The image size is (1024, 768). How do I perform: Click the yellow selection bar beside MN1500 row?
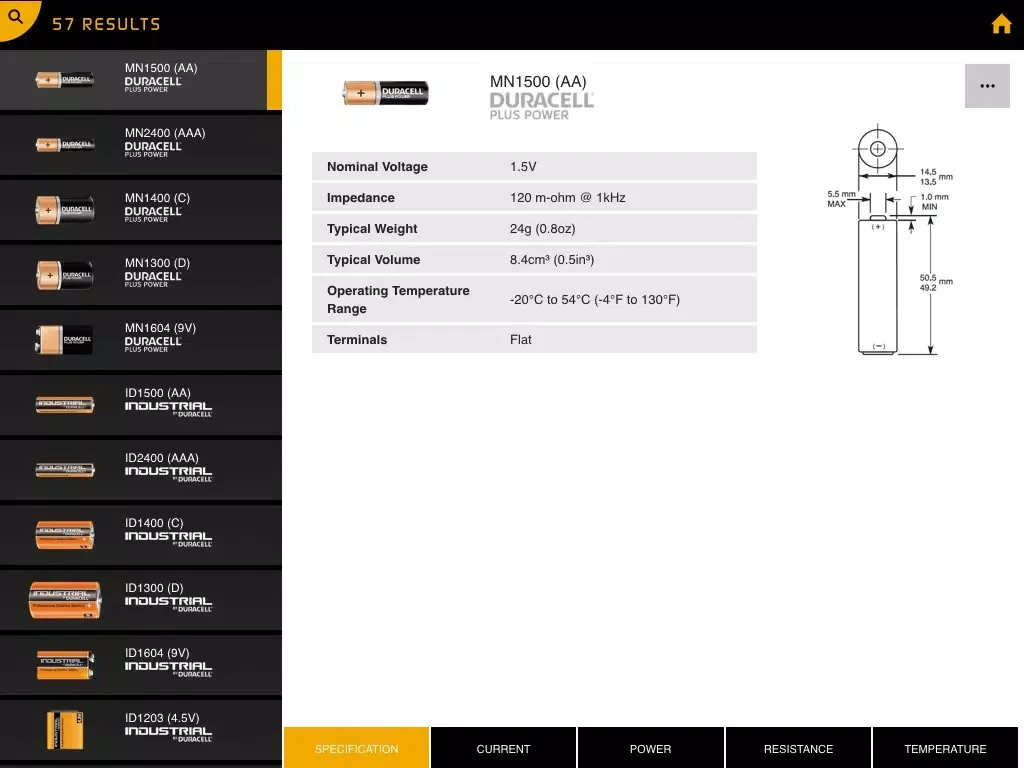274,80
